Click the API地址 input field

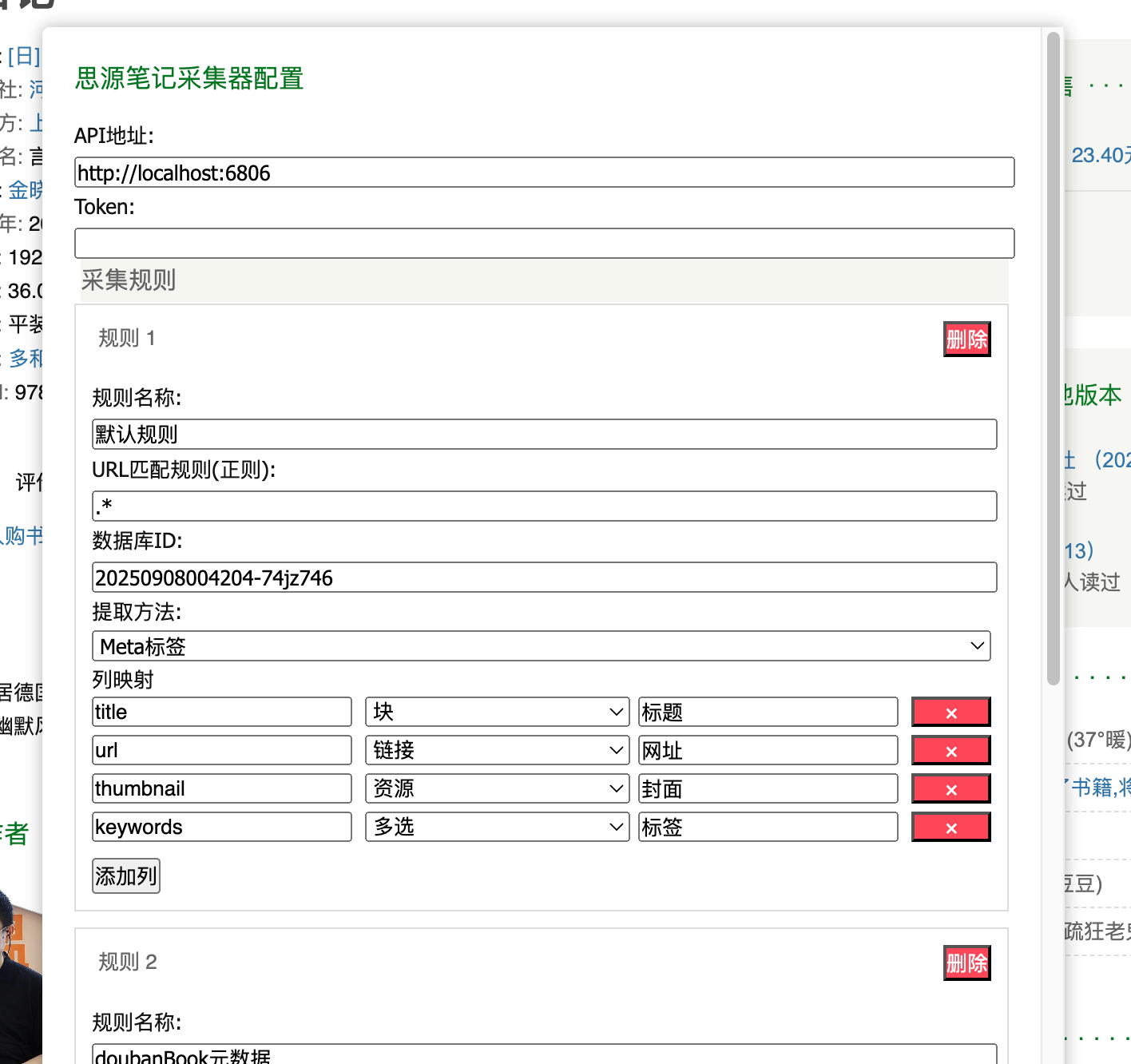tap(544, 173)
